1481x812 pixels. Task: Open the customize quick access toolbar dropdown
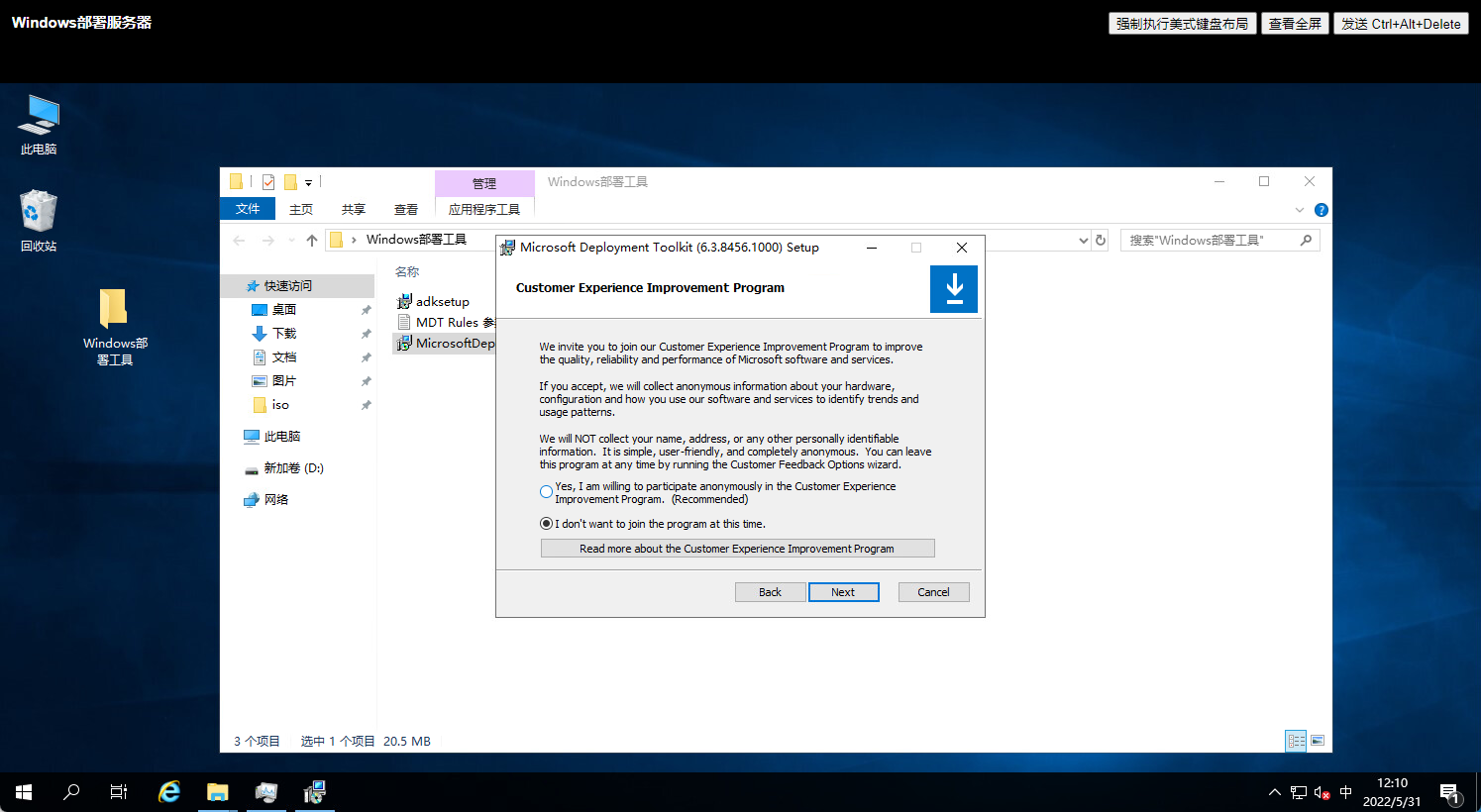click(308, 183)
